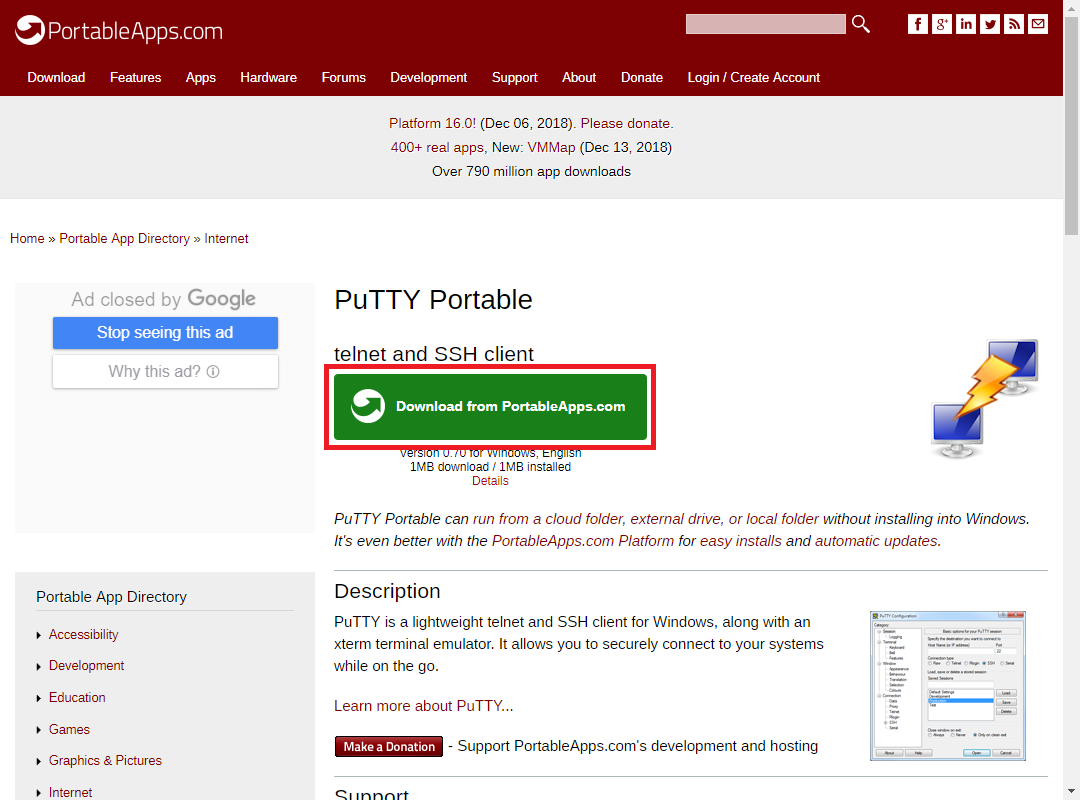Click the email newsletter envelope icon
The image size is (1080, 800).
(x=1038, y=24)
